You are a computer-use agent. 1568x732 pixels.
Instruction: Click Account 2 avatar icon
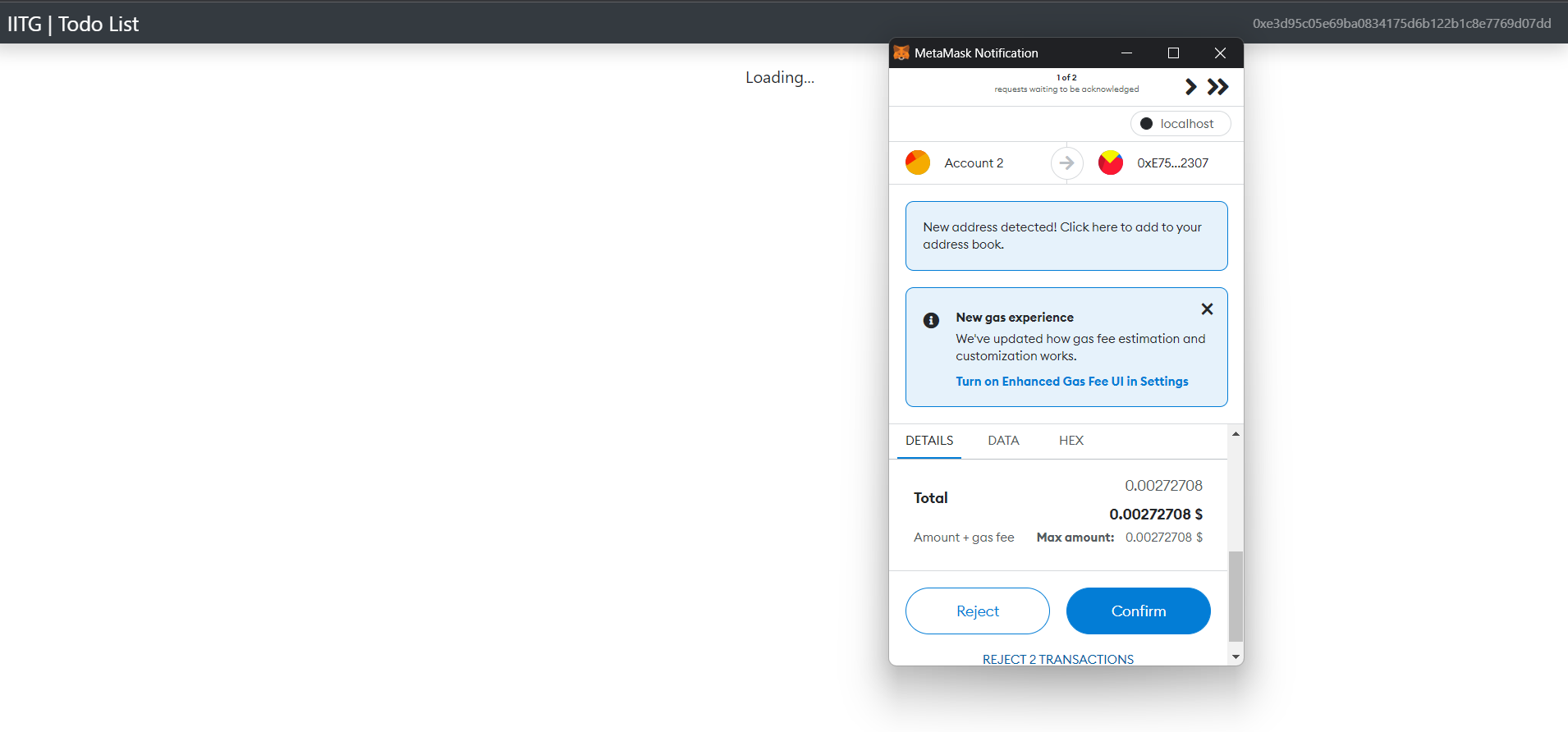[918, 162]
